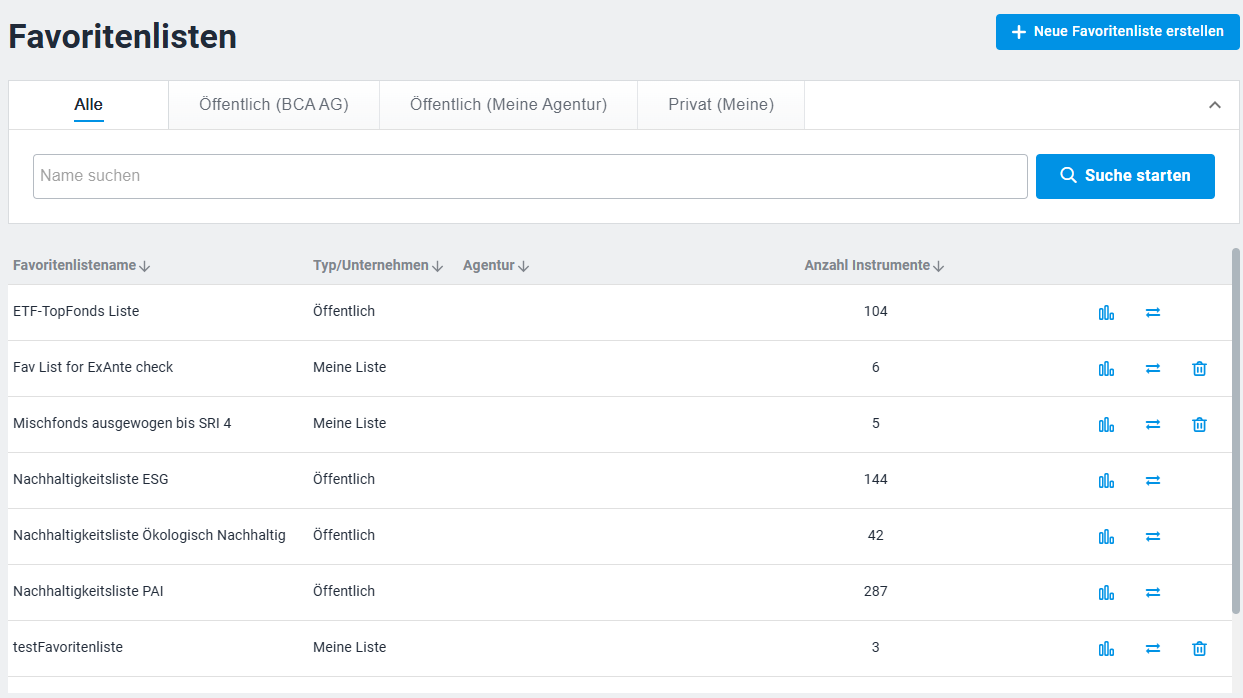Sort by Anzahl Instrumente column
The image size is (1243, 698).
point(874,266)
